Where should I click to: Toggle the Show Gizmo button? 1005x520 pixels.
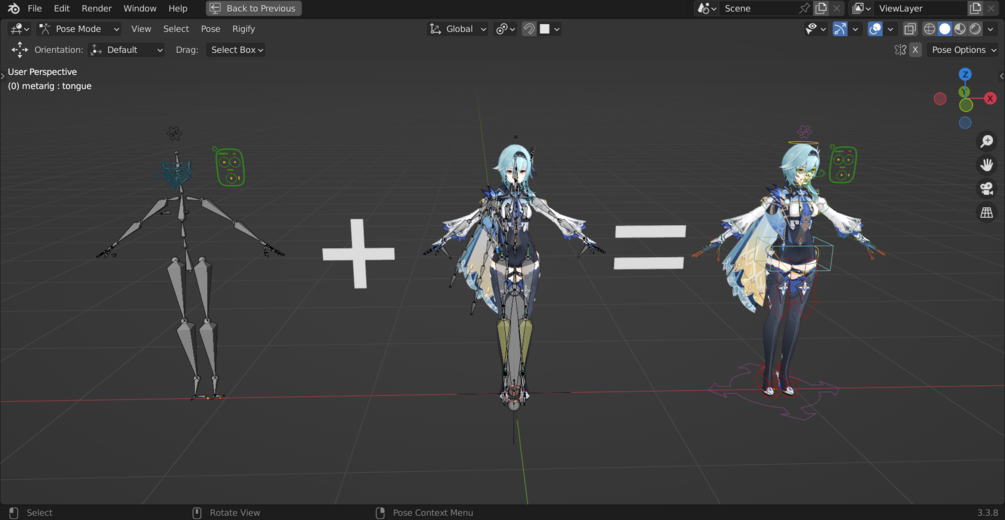[x=840, y=29]
